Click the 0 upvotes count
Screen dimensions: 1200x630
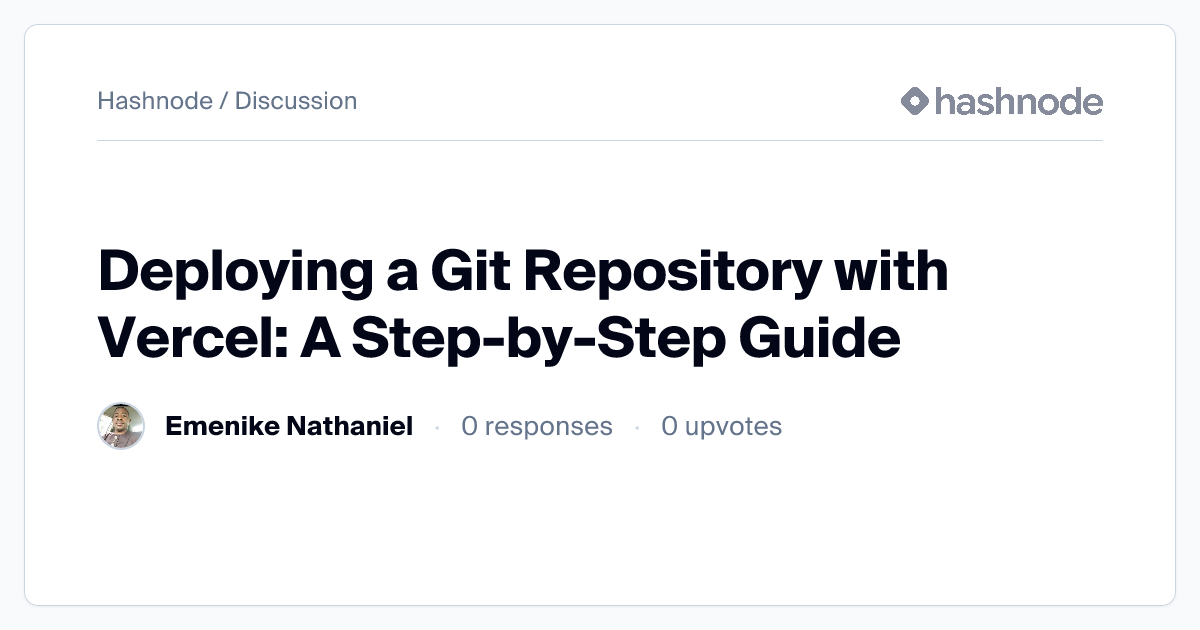(721, 427)
